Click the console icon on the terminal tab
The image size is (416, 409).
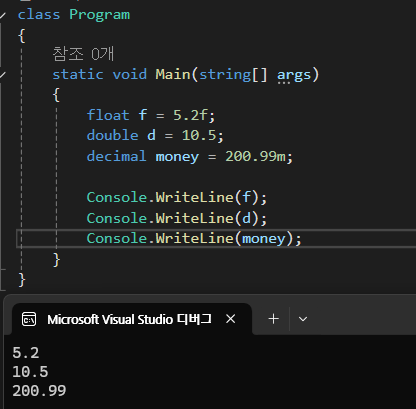click(29, 319)
